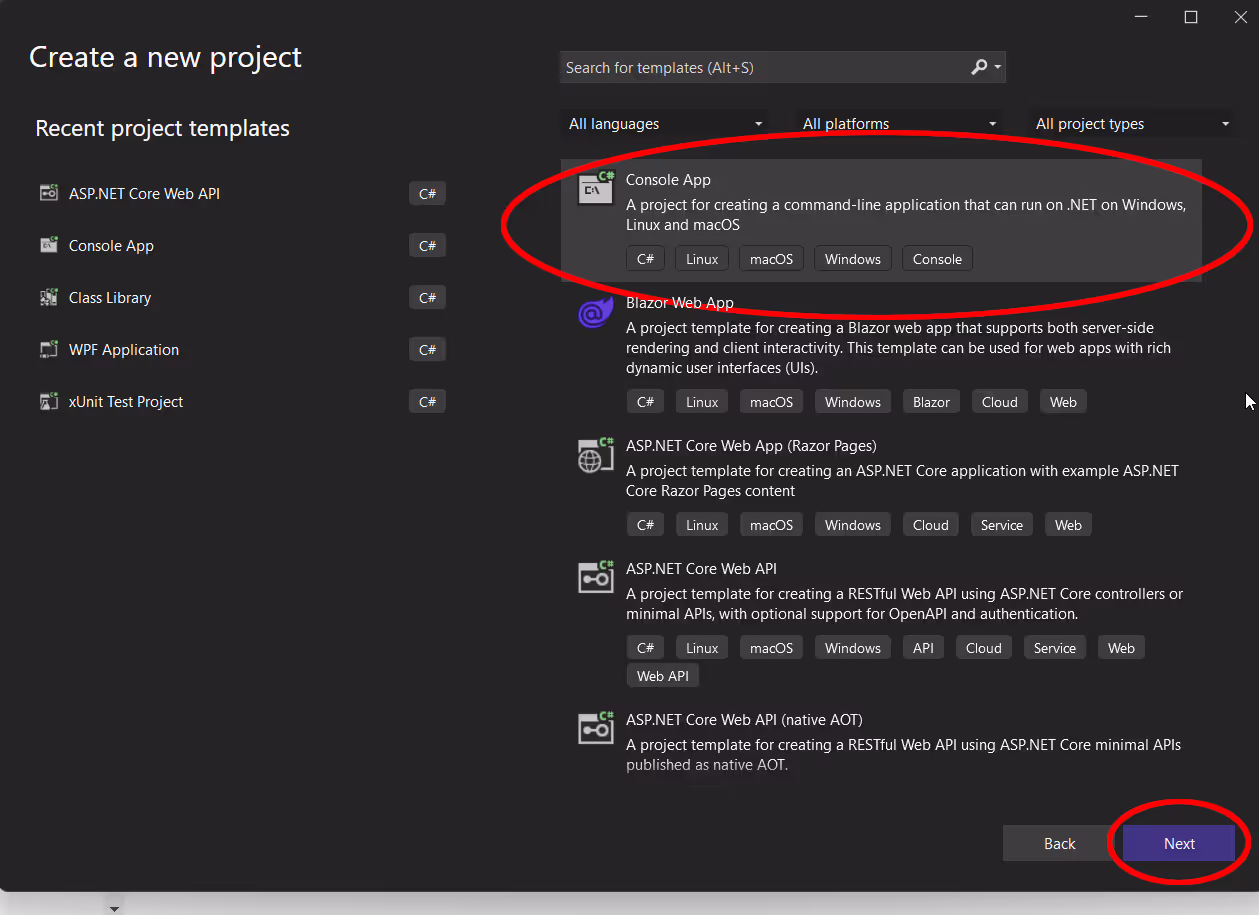Click the API tag under ASP.NET Core Web API
Screen dimensions: 1259x915
coord(923,648)
